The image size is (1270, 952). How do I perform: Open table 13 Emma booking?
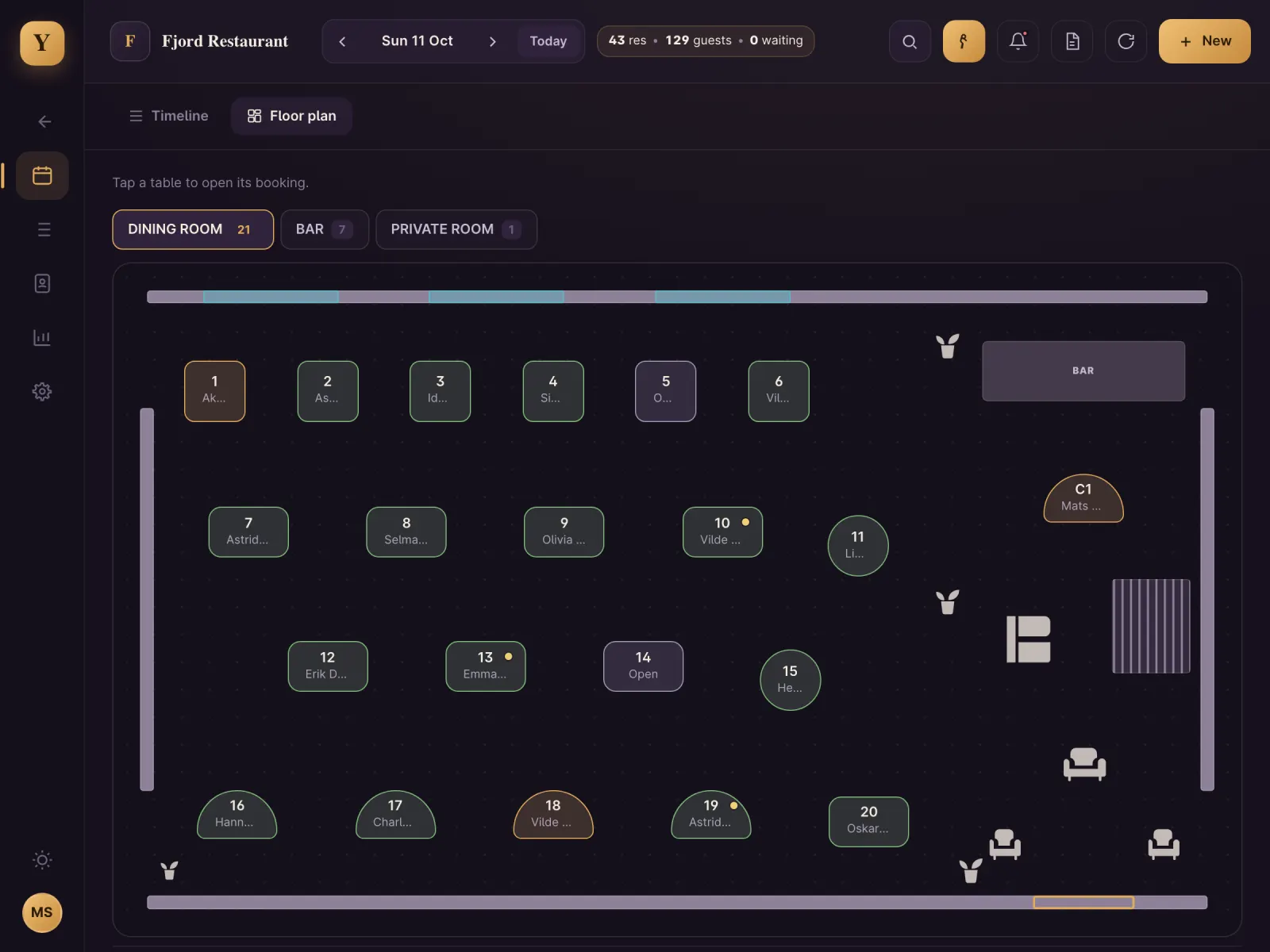pos(486,666)
